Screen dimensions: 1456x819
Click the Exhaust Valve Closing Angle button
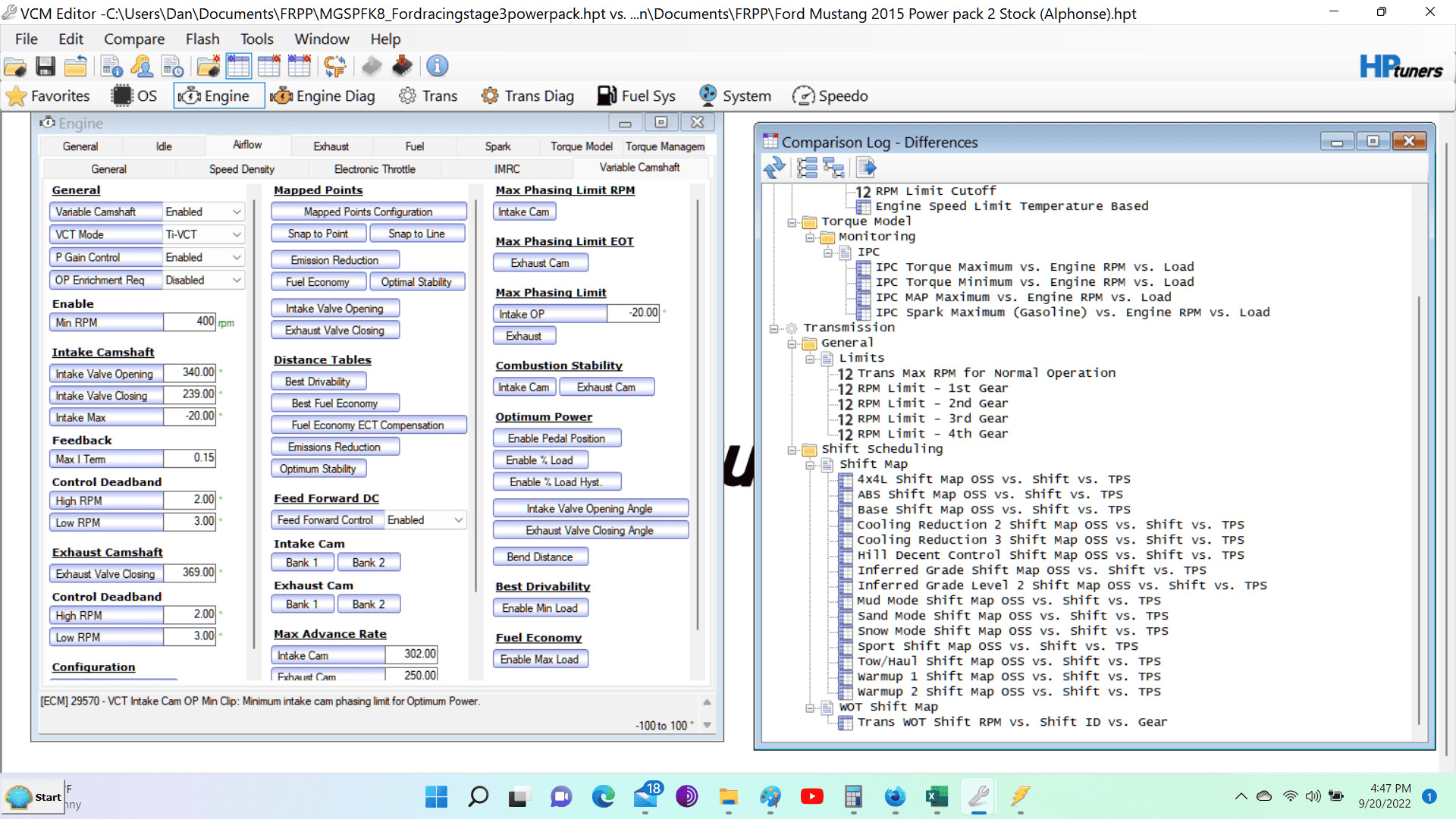590,531
